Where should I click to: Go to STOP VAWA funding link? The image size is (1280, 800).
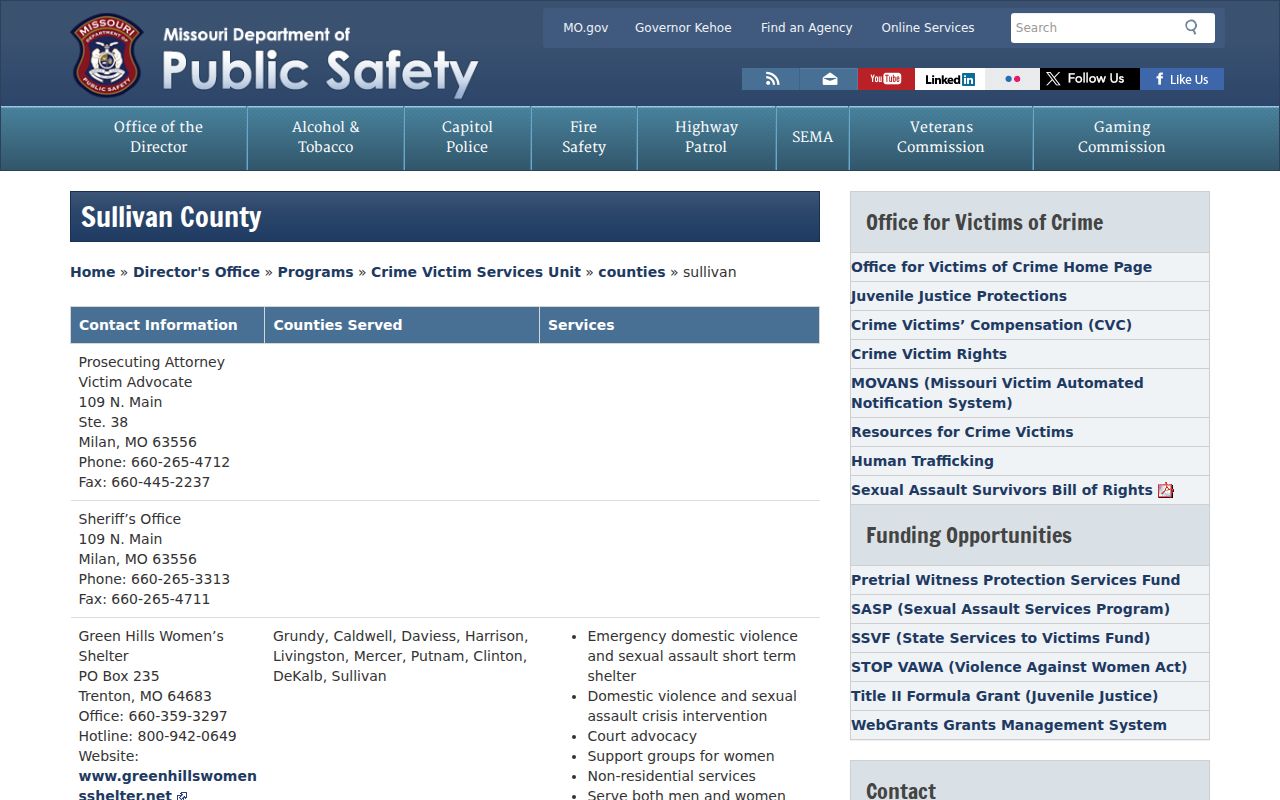click(1019, 667)
